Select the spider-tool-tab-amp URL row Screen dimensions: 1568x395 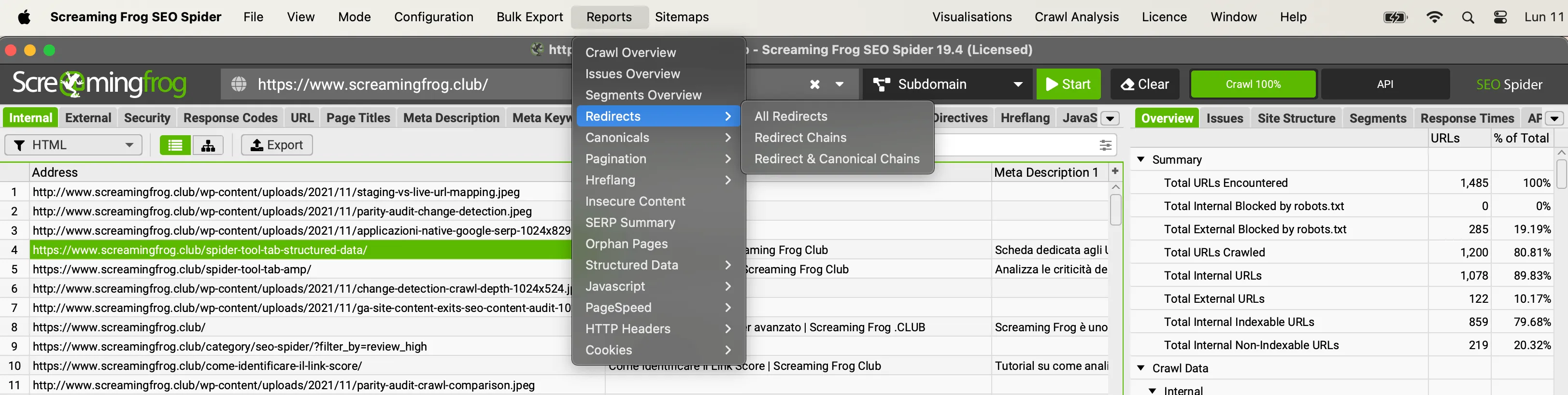click(x=171, y=269)
